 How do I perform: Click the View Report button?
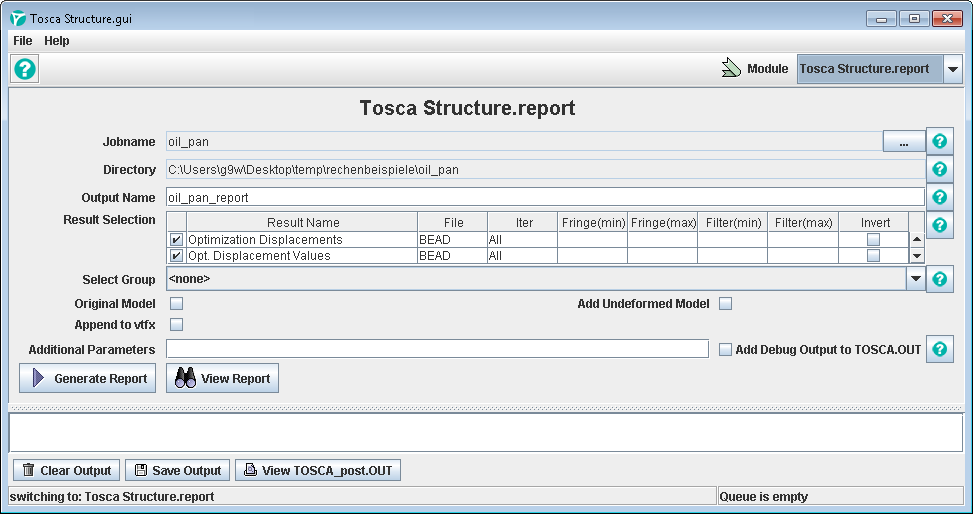222,378
